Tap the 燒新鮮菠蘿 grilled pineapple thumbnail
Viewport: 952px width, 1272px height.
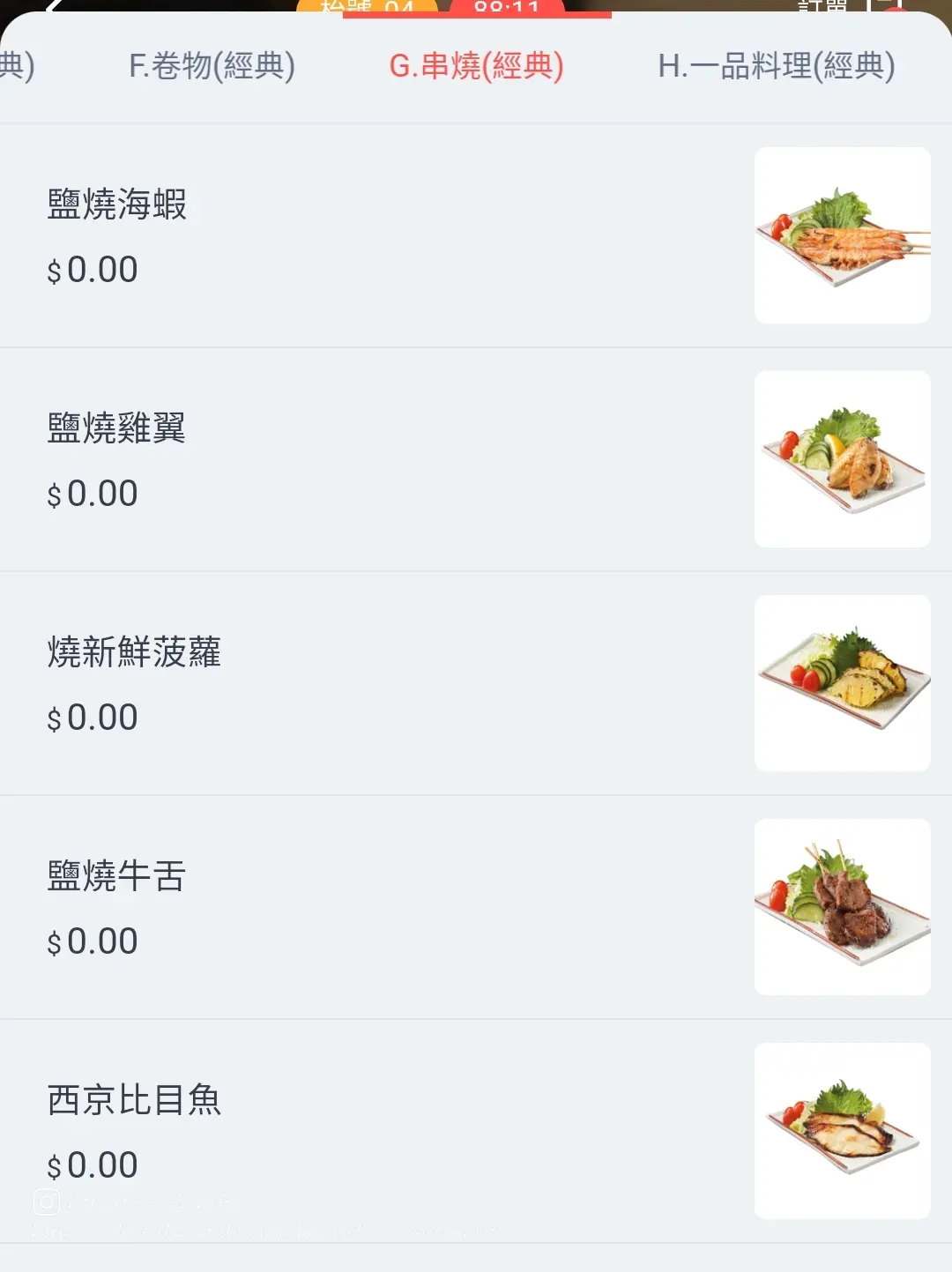coord(843,683)
